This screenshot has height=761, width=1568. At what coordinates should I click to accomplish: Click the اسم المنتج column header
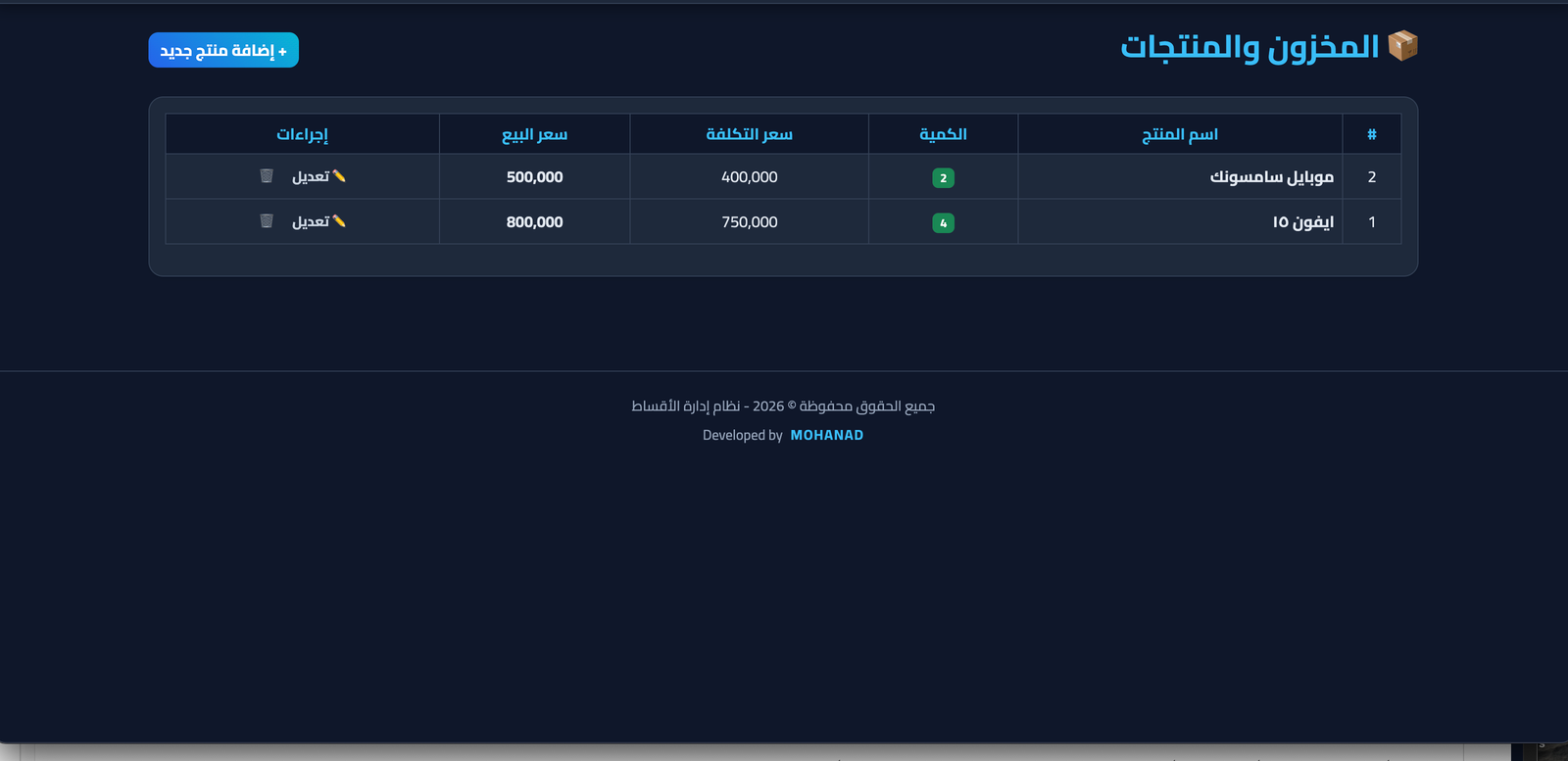pyautogui.click(x=1179, y=134)
